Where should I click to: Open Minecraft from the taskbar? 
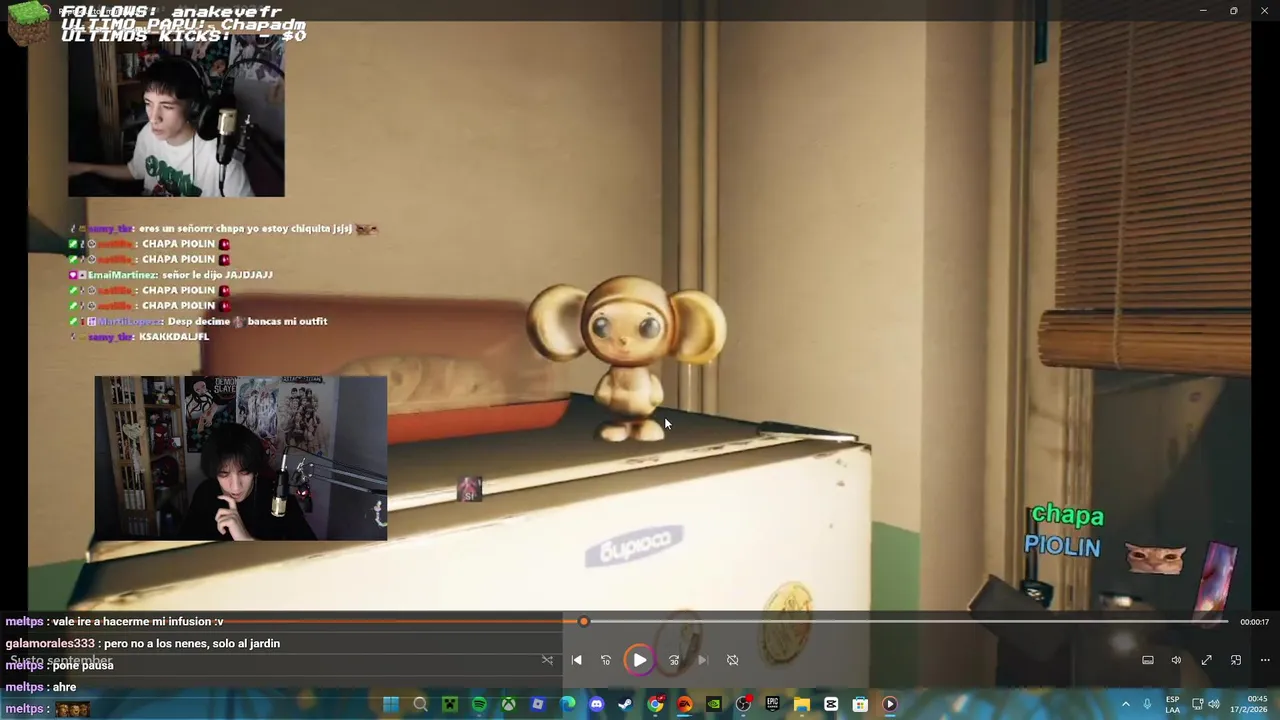(450, 704)
